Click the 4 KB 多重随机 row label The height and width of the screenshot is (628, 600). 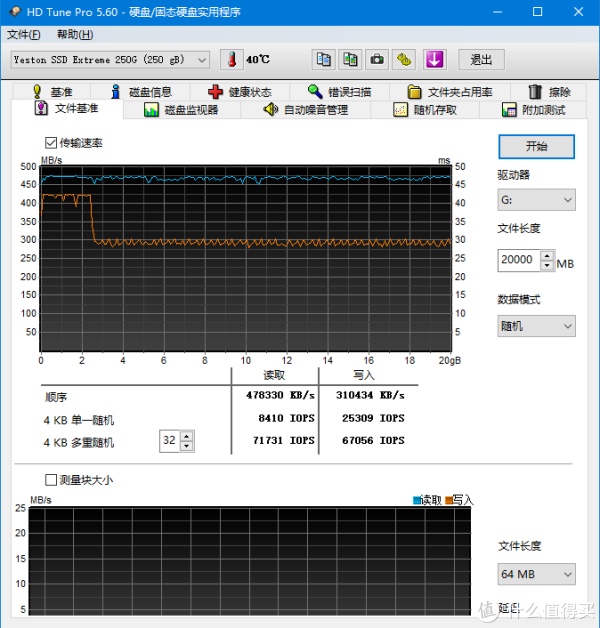[x=79, y=442]
